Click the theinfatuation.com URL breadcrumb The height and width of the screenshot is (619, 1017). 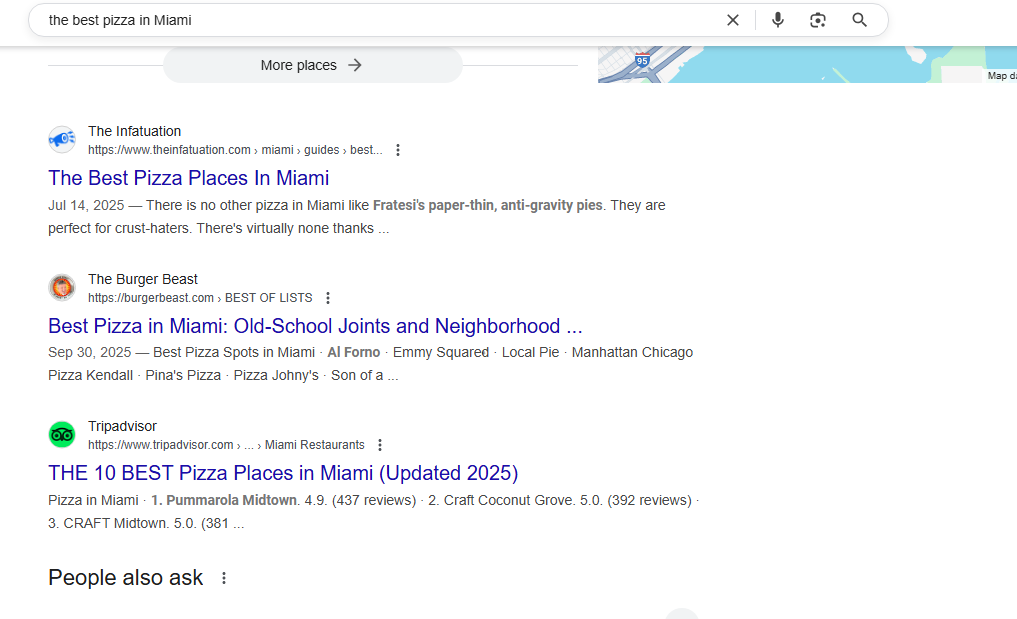234,150
